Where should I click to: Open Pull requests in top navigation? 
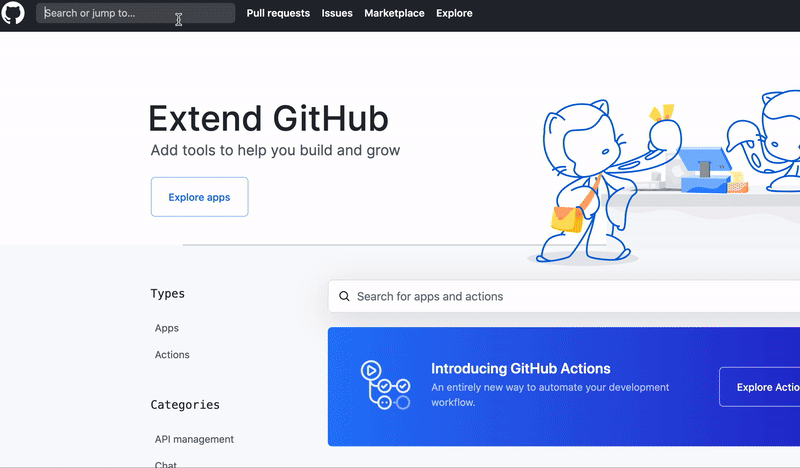(x=278, y=13)
